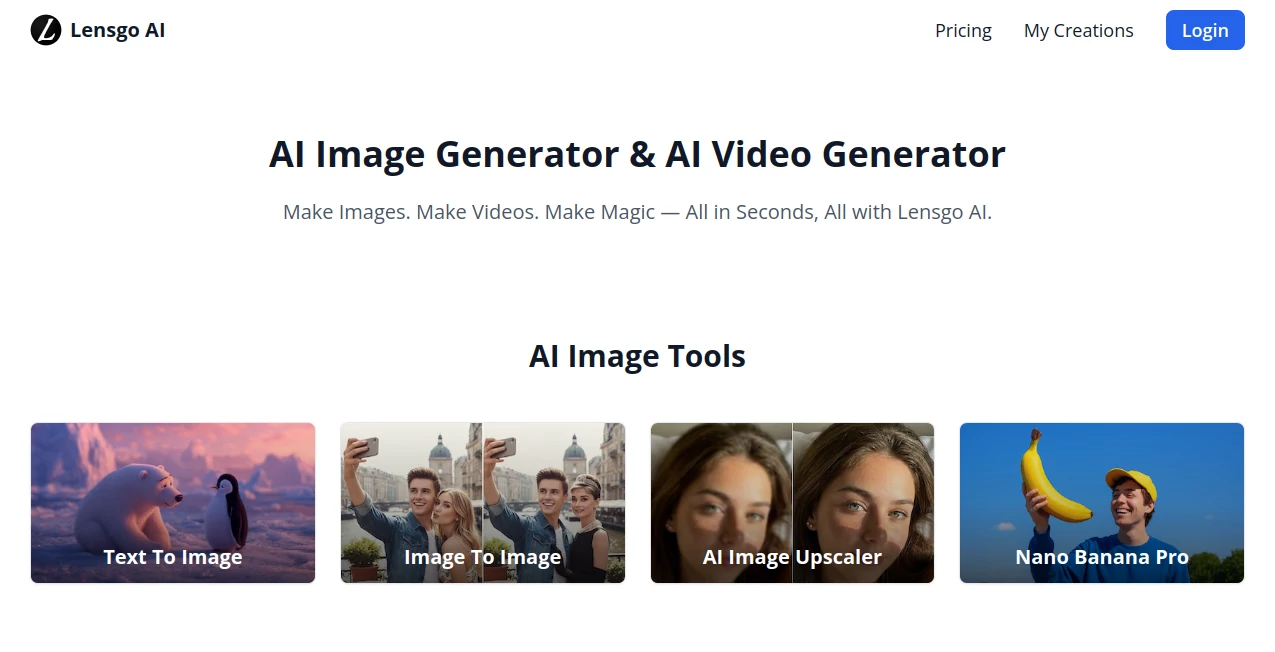This screenshot has width=1275, height=652.
Task: Click the tagline below the heading
Action: pyautogui.click(x=637, y=211)
